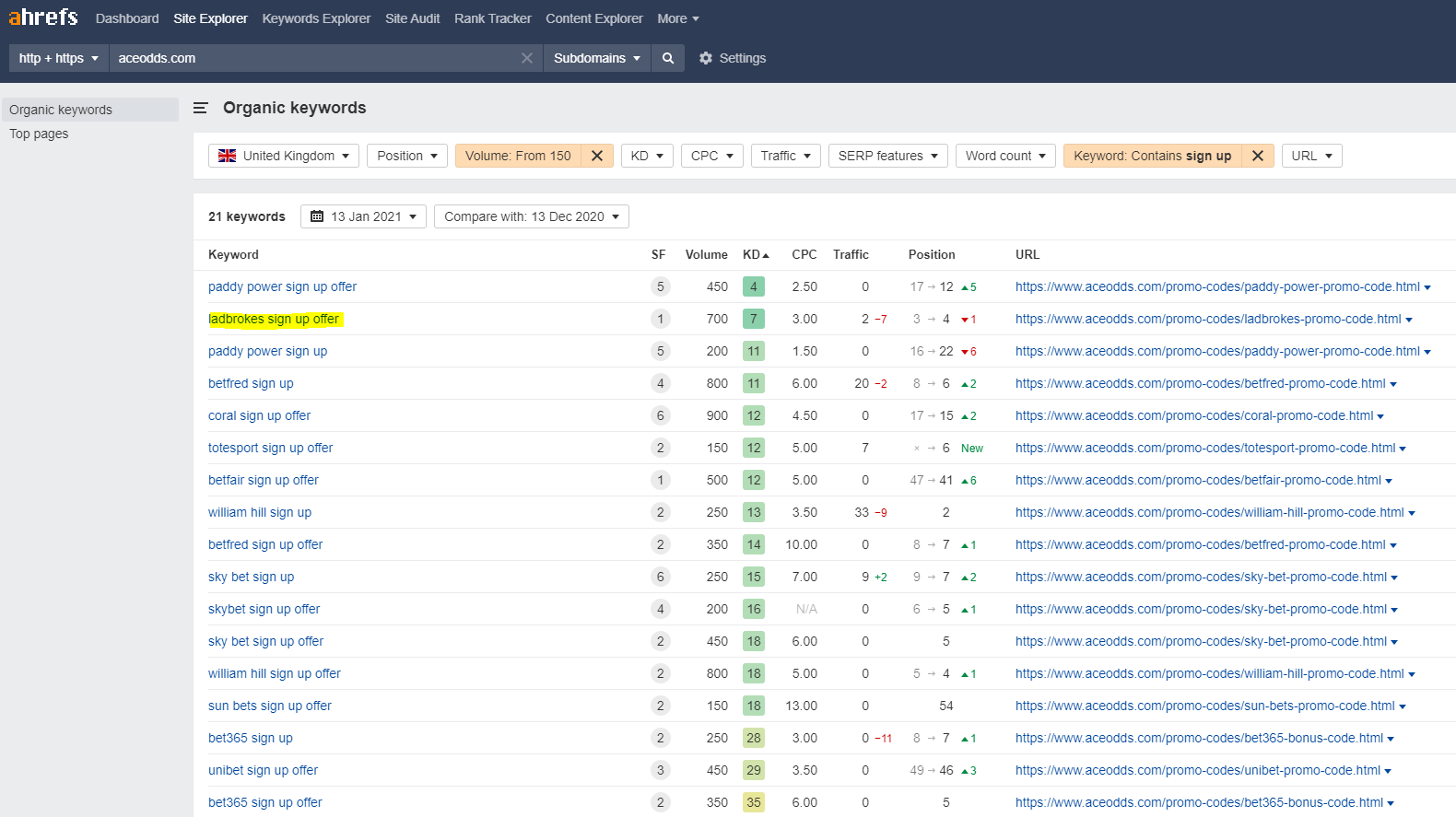Open keyword bet365 sign up offer
This screenshot has height=817, width=1456.
pos(265,802)
